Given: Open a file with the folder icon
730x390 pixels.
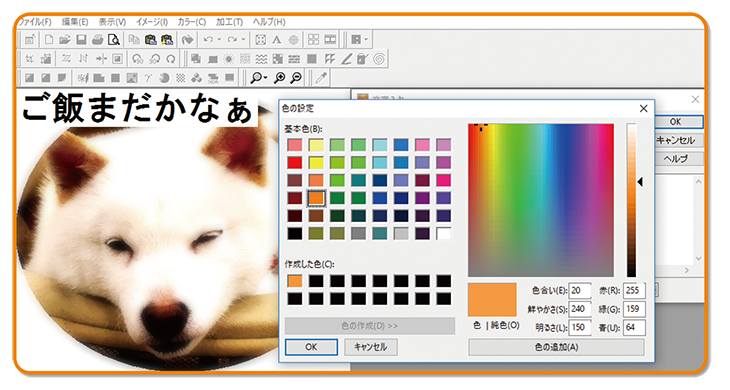Looking at the screenshot, I should (65, 40).
